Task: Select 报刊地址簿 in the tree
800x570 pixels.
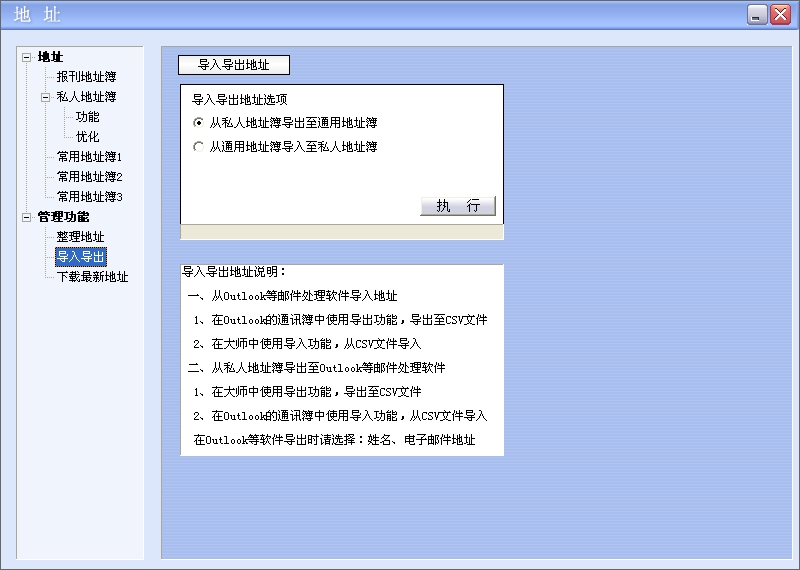Action: click(86, 77)
